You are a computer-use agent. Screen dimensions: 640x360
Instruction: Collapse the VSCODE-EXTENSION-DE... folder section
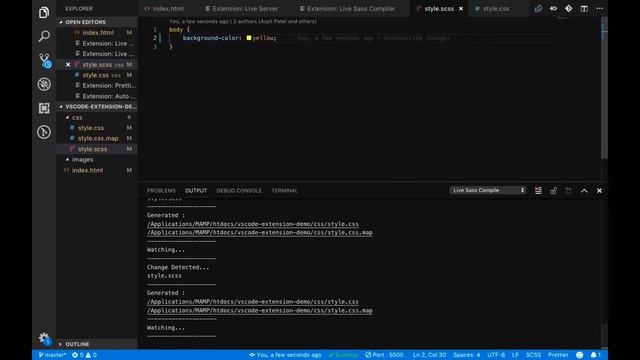point(97,107)
